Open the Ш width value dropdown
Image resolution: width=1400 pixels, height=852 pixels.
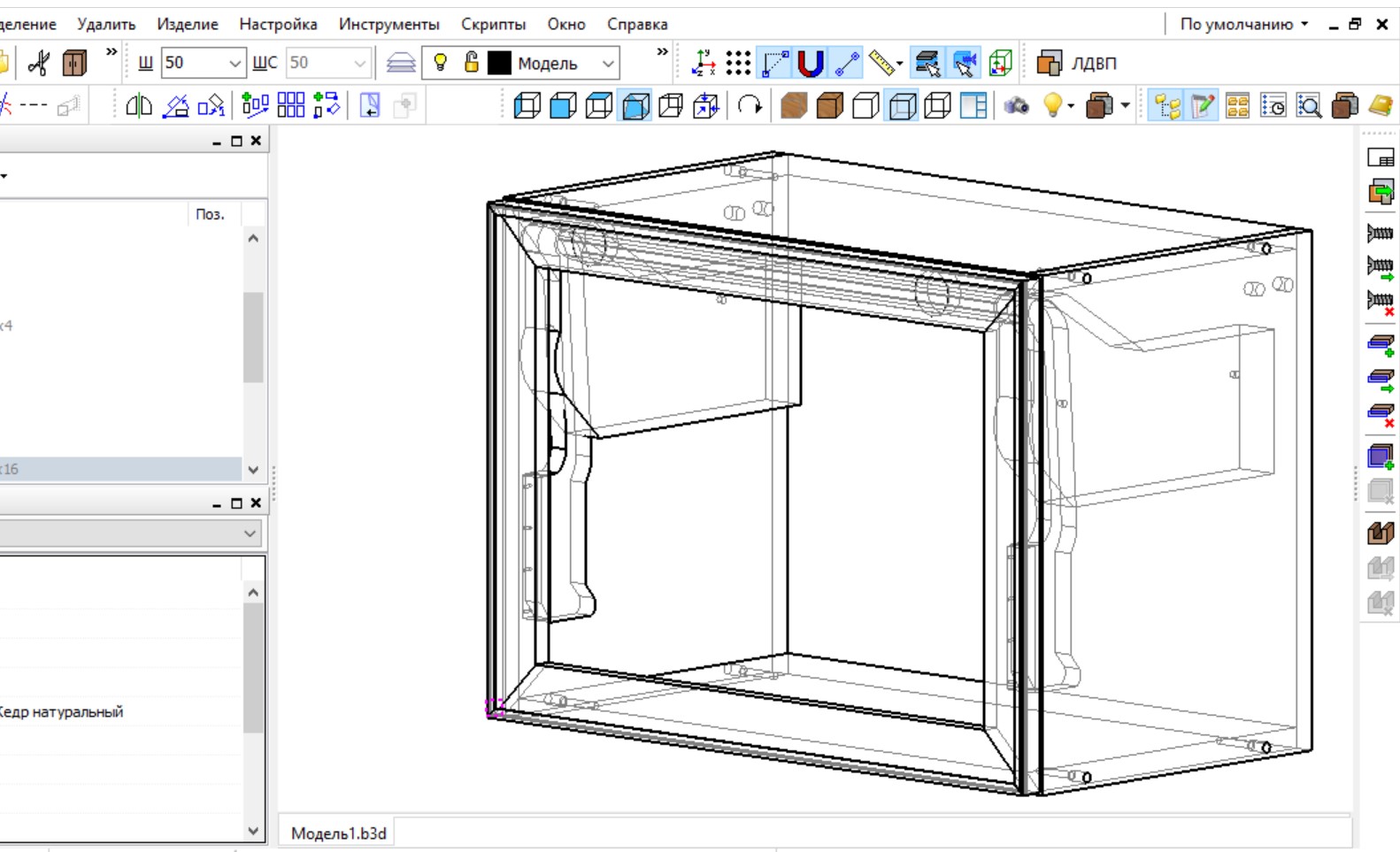tap(235, 63)
